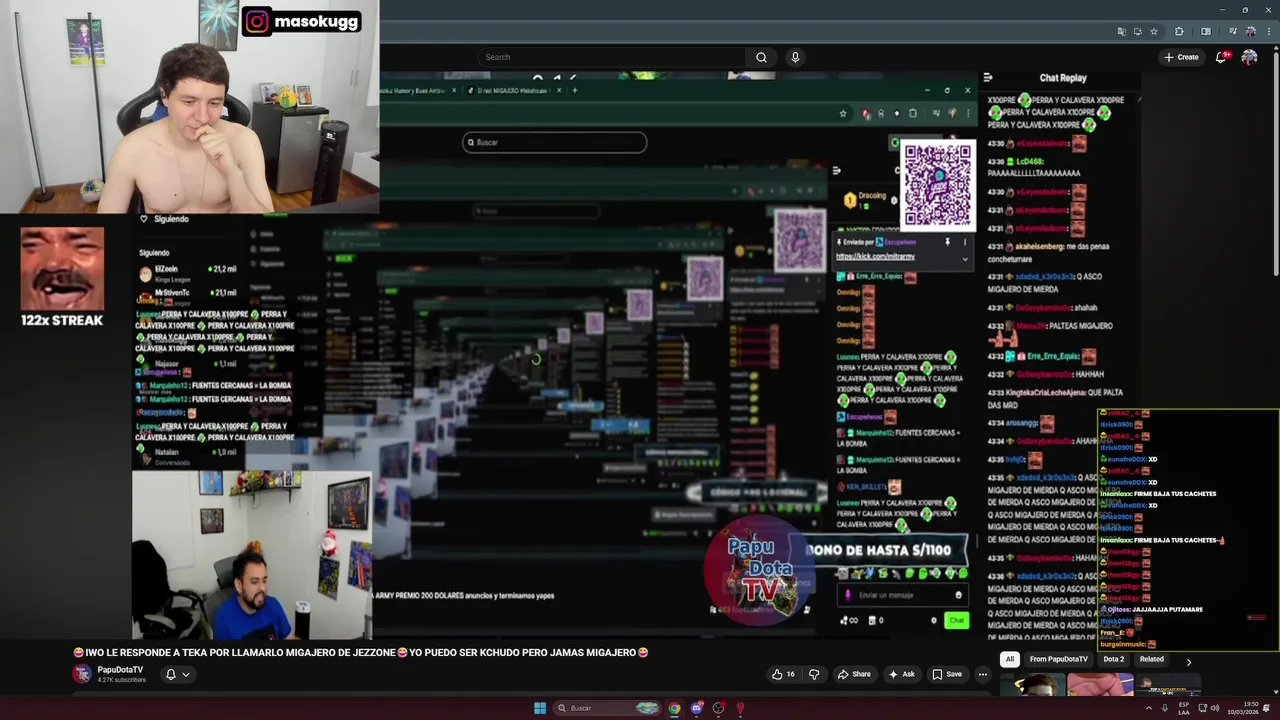Image resolution: width=1280 pixels, height=720 pixels.
Task: Show hidden system tray icons chevron
Action: point(1148,708)
